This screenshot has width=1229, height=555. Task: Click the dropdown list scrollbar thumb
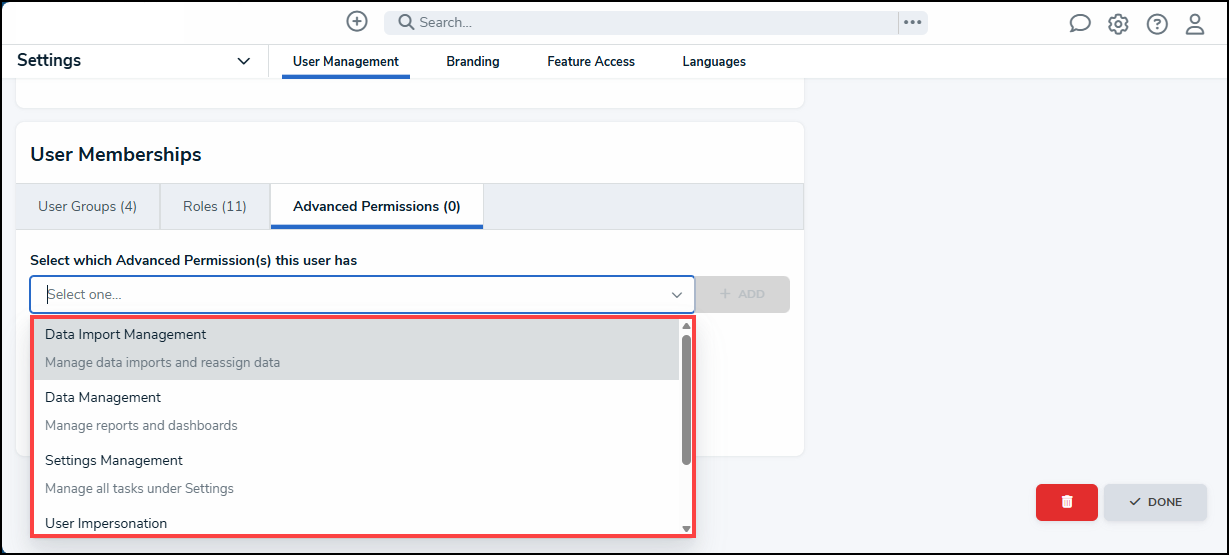click(x=686, y=400)
